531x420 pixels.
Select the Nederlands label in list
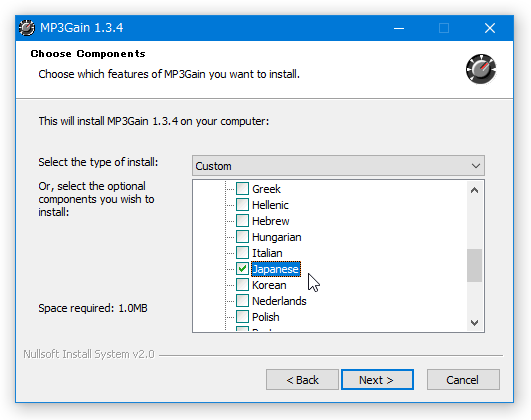[x=279, y=301]
